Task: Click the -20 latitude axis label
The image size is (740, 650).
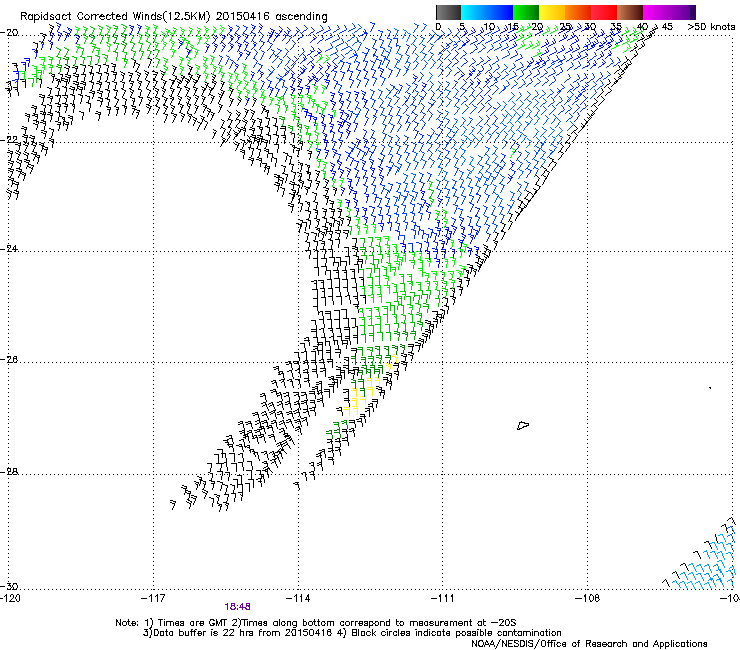Action: tap(9, 33)
